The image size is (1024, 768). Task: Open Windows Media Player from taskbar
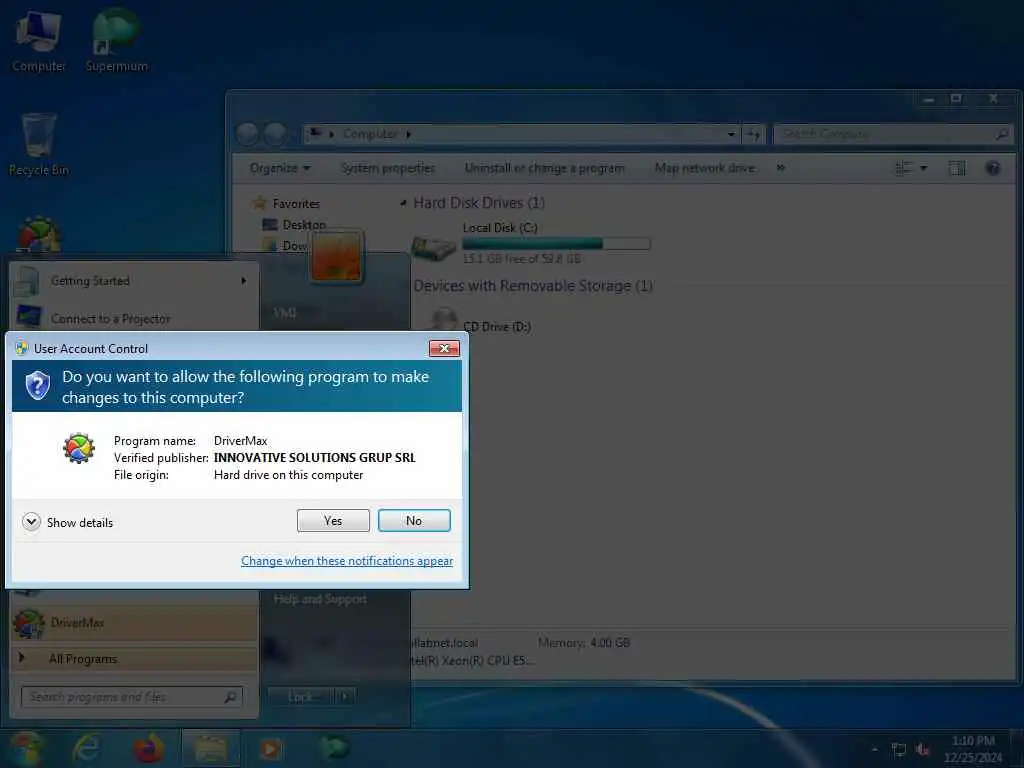(270, 748)
